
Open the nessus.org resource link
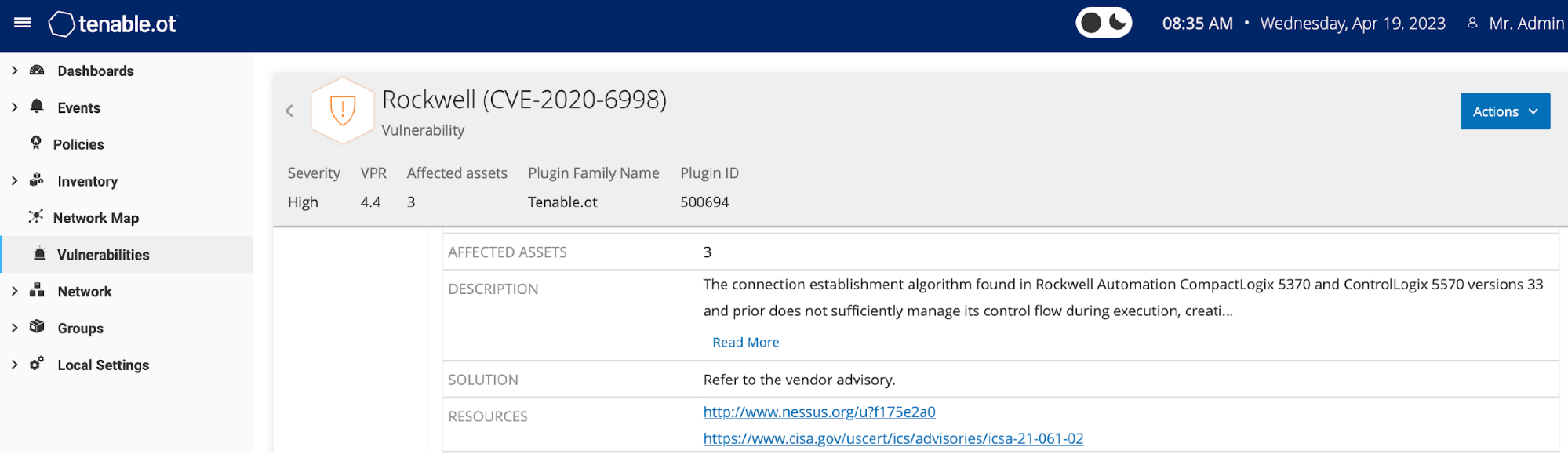pos(819,412)
